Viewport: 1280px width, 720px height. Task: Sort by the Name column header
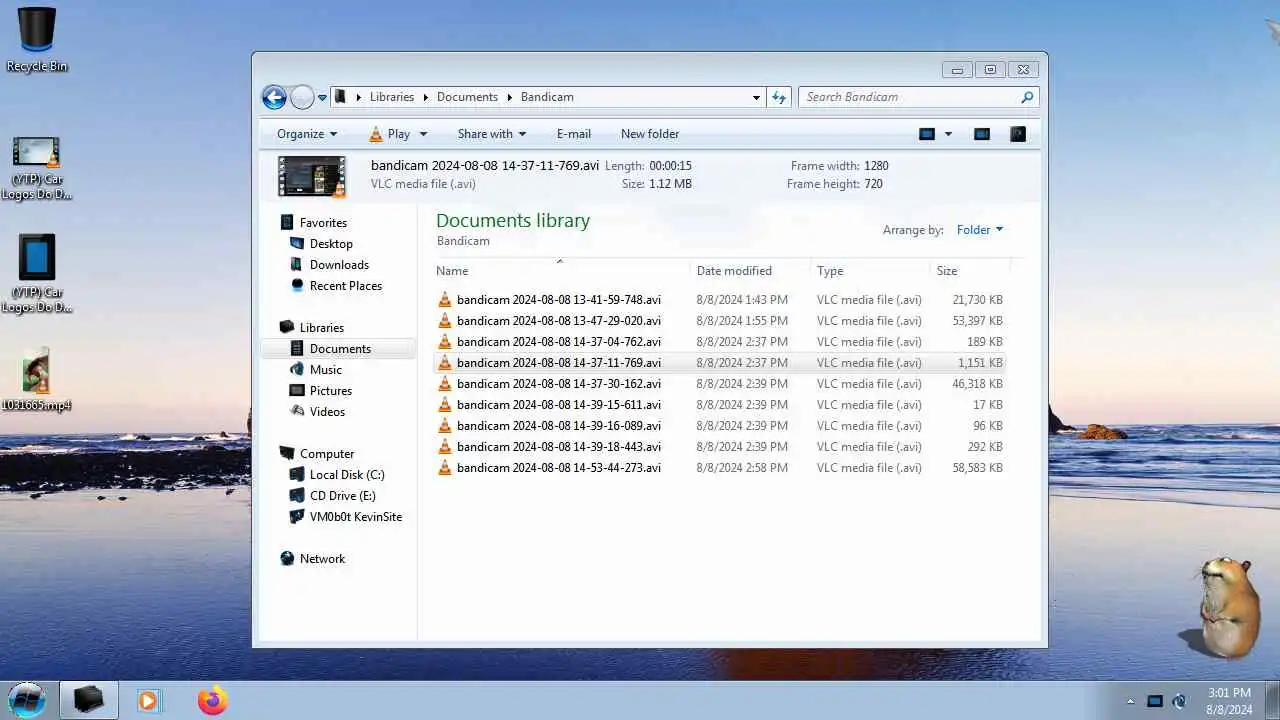(x=562, y=270)
